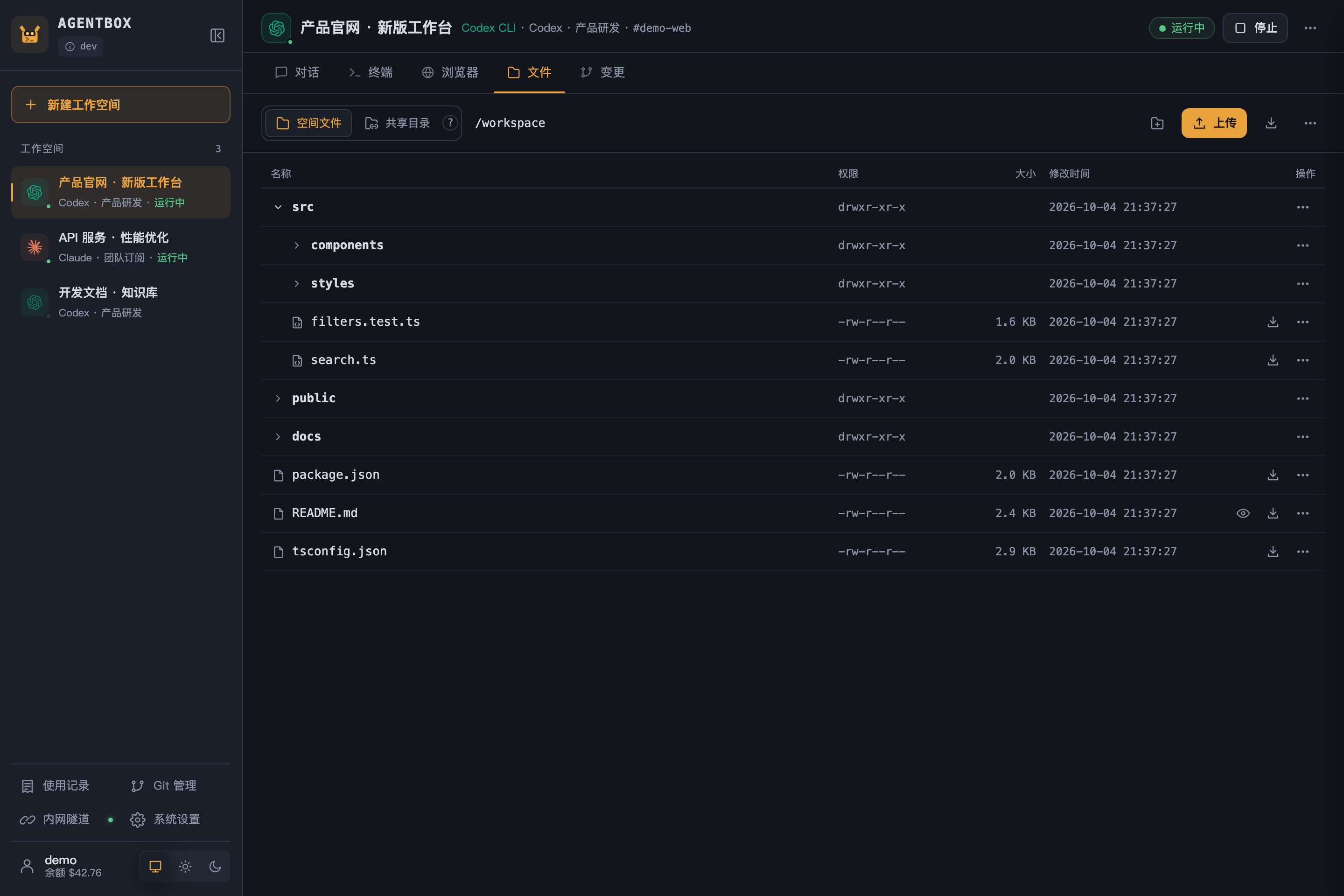
Task: Expand the docs folder
Action: coord(278,437)
